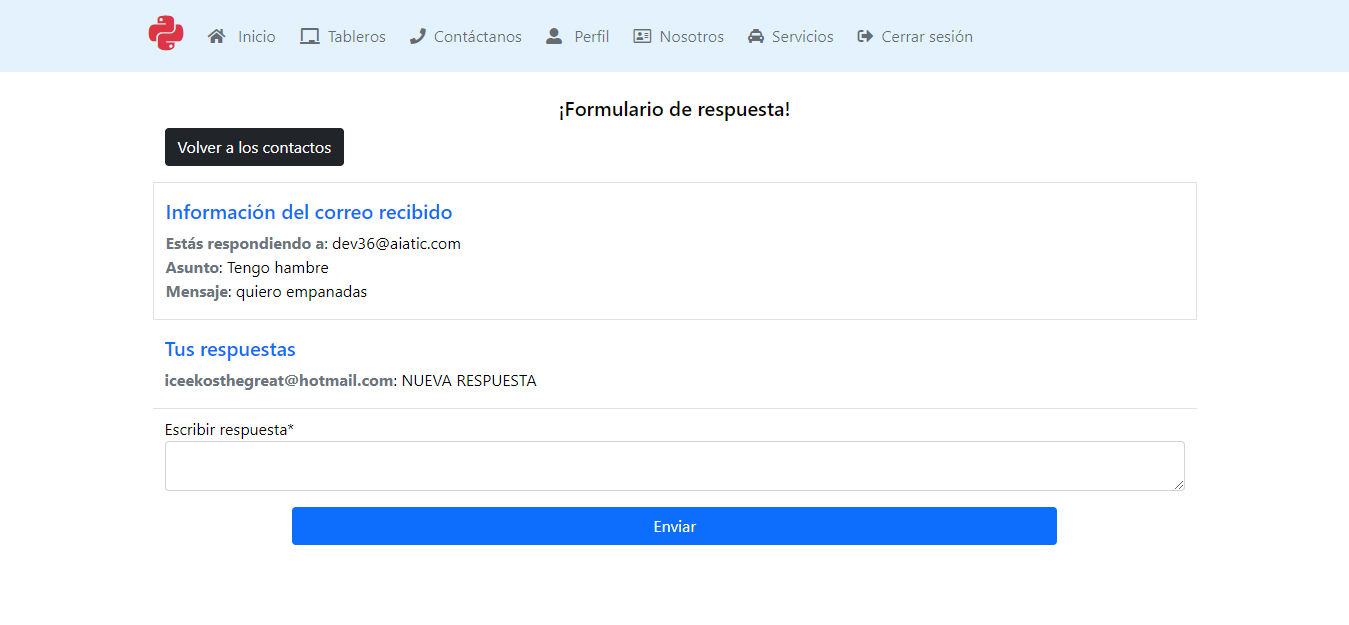Log out via Cerrar sesión

point(927,36)
